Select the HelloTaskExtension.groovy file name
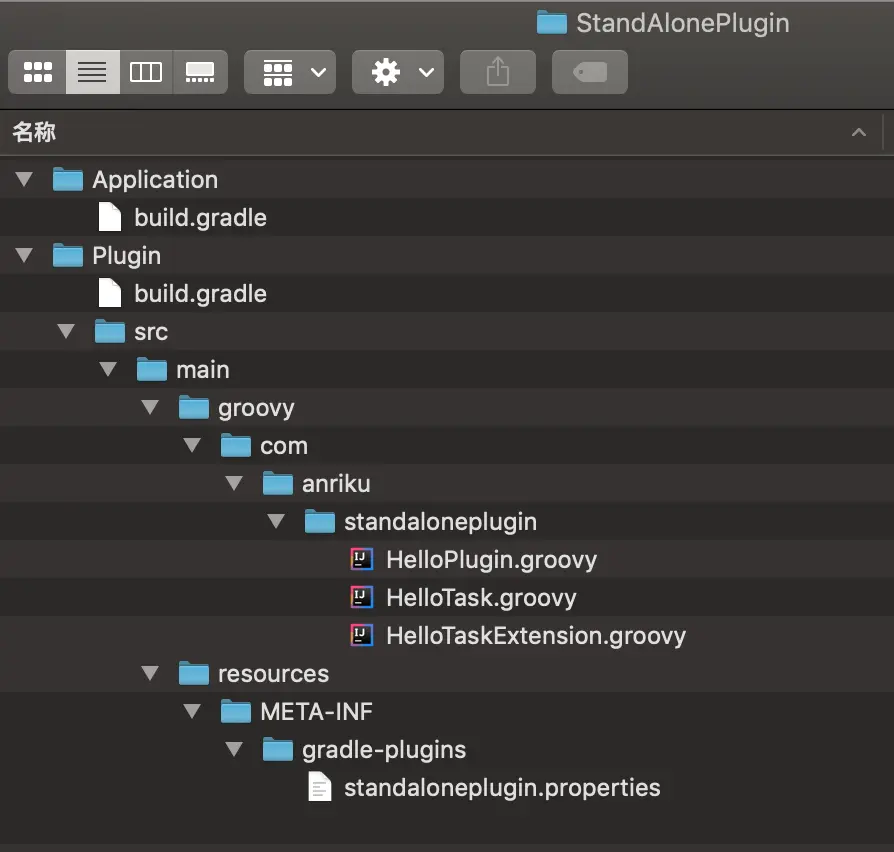The width and height of the screenshot is (894, 852). (x=536, y=636)
